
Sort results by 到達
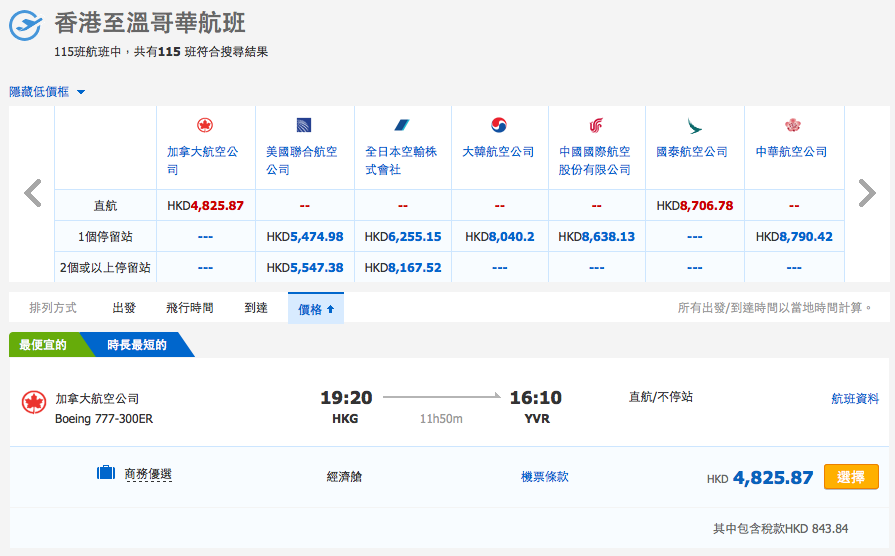point(256,308)
